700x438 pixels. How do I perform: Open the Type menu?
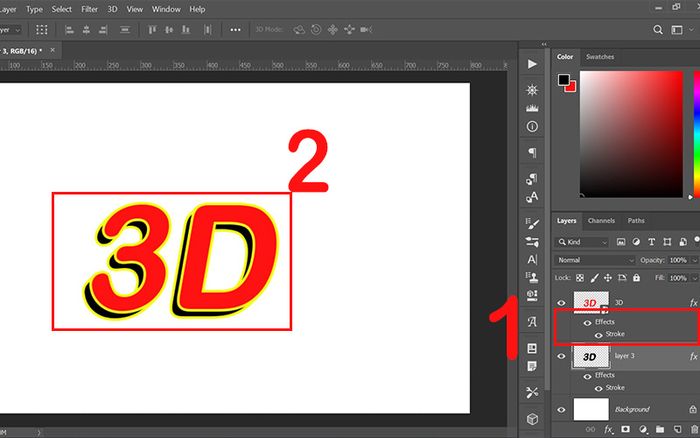pyautogui.click(x=34, y=9)
